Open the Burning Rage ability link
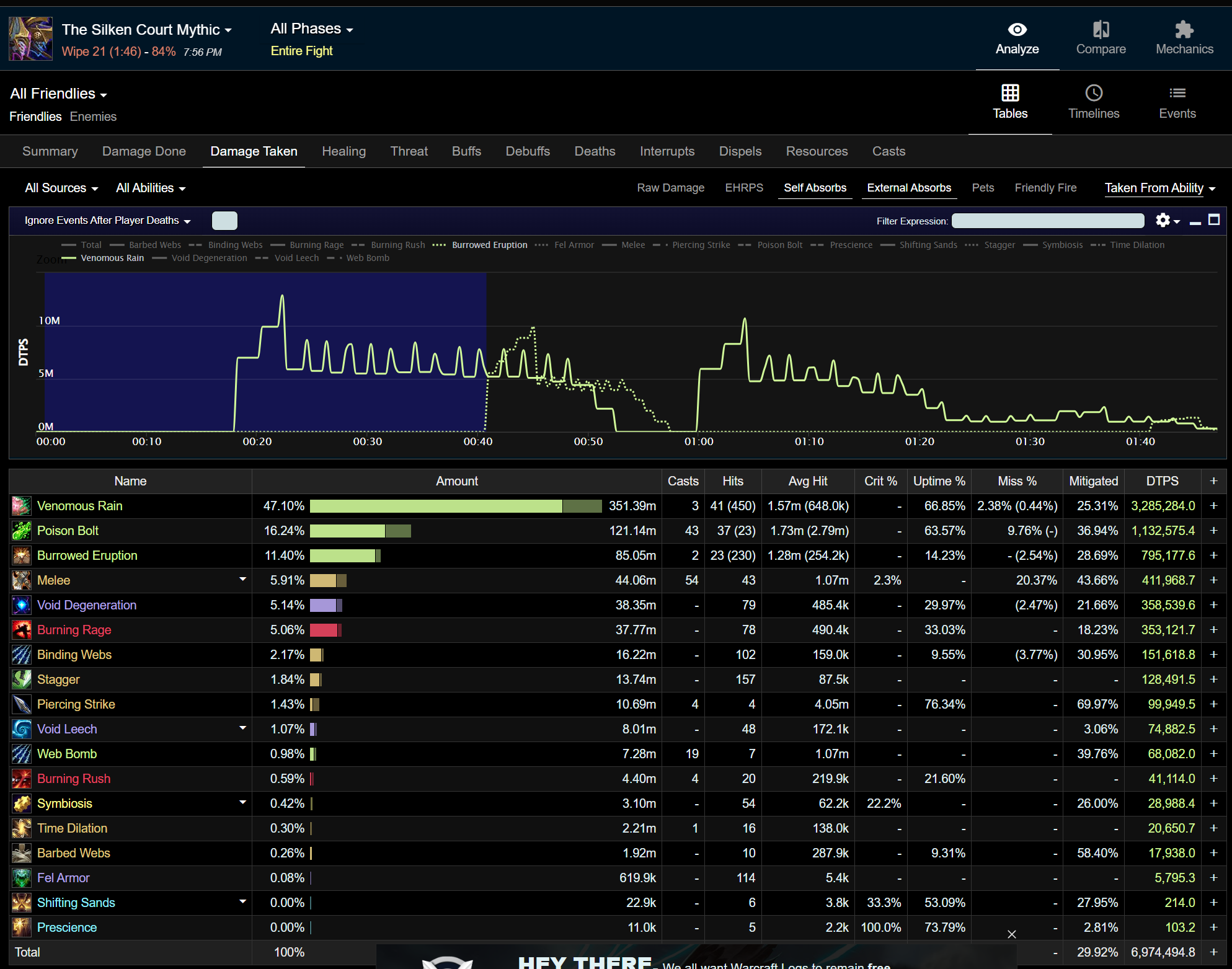1232x969 pixels. pyautogui.click(x=74, y=630)
